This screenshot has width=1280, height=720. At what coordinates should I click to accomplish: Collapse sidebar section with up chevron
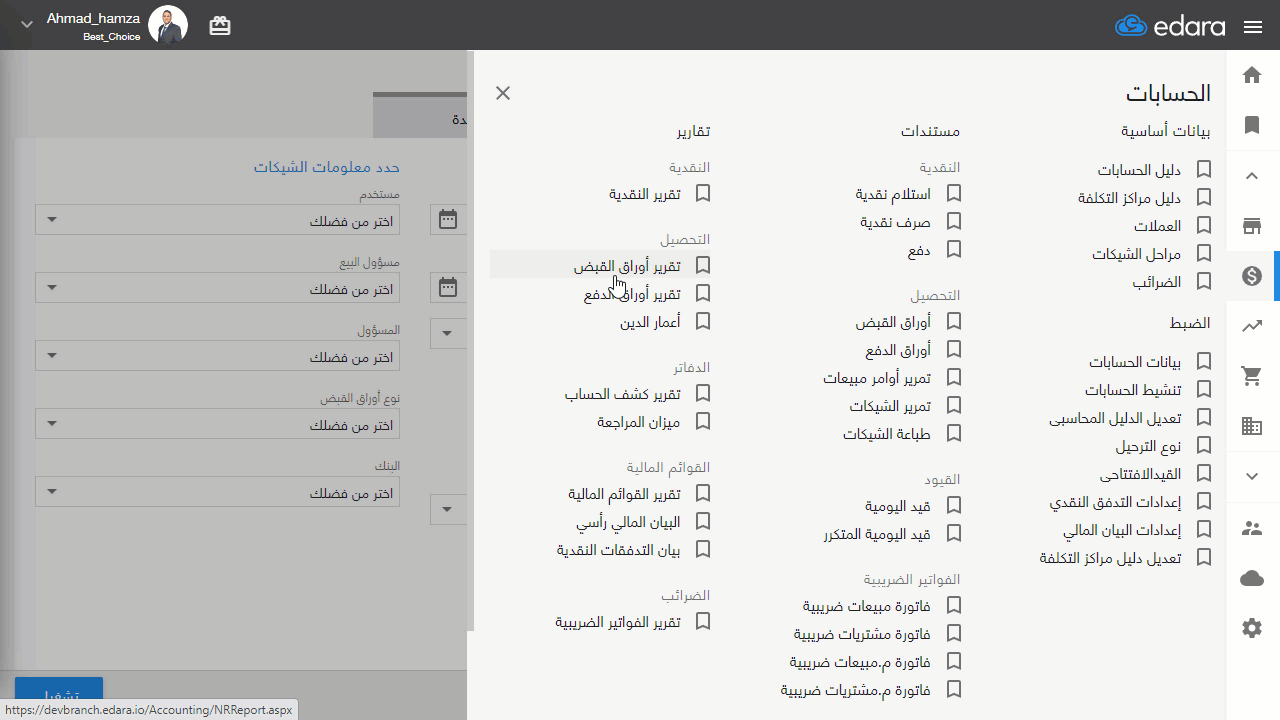pyautogui.click(x=1252, y=176)
